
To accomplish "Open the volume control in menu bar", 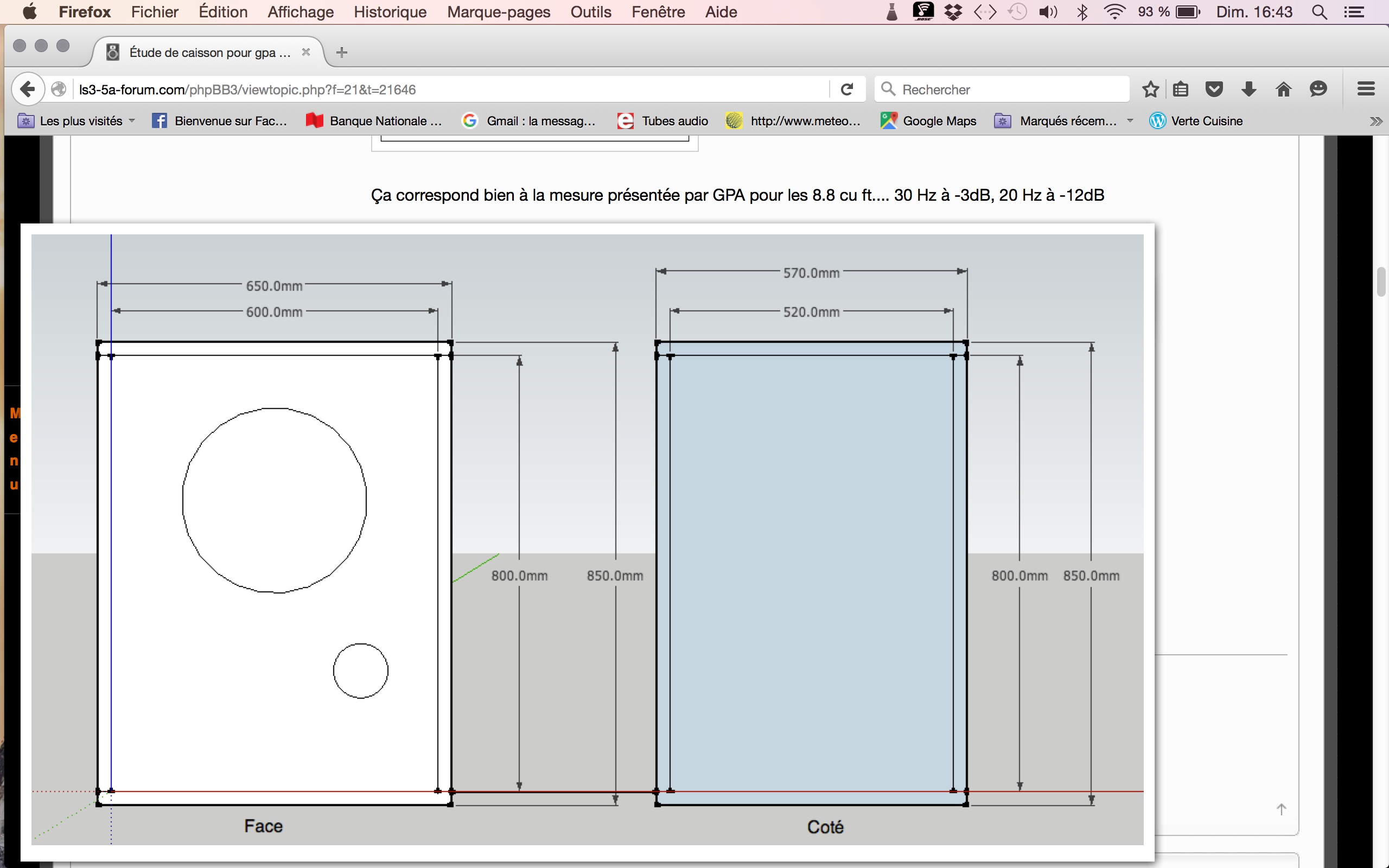I will 1048,11.
